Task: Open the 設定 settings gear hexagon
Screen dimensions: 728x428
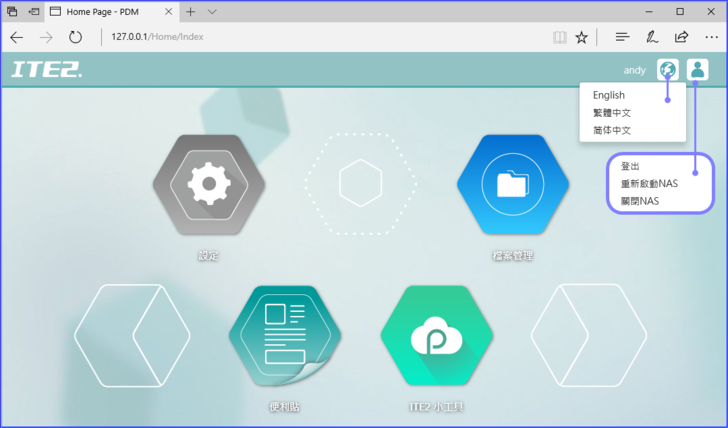Action: pos(209,184)
